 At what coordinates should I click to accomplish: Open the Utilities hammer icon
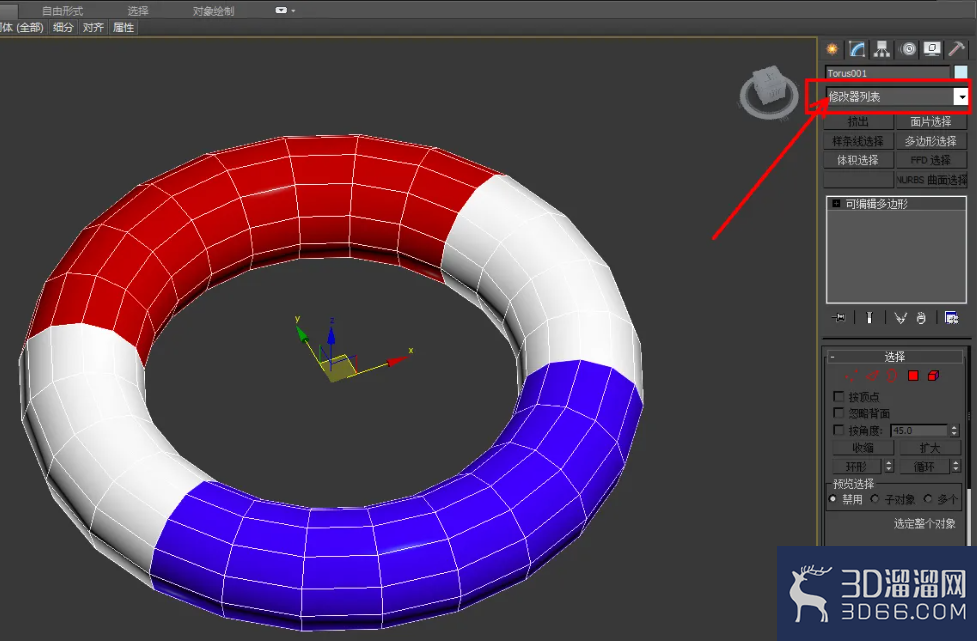(x=956, y=49)
